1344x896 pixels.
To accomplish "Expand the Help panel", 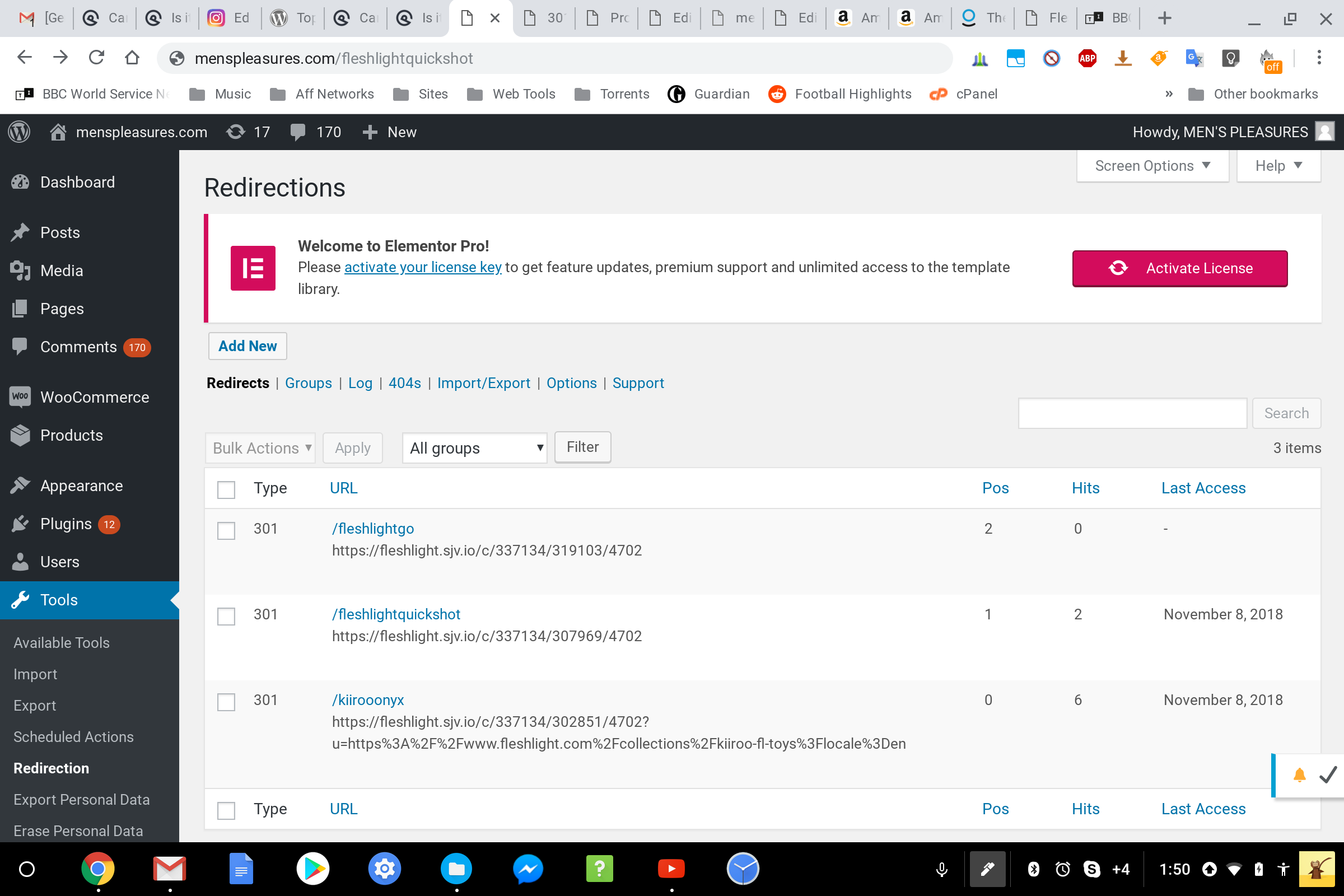I will coord(1278,166).
